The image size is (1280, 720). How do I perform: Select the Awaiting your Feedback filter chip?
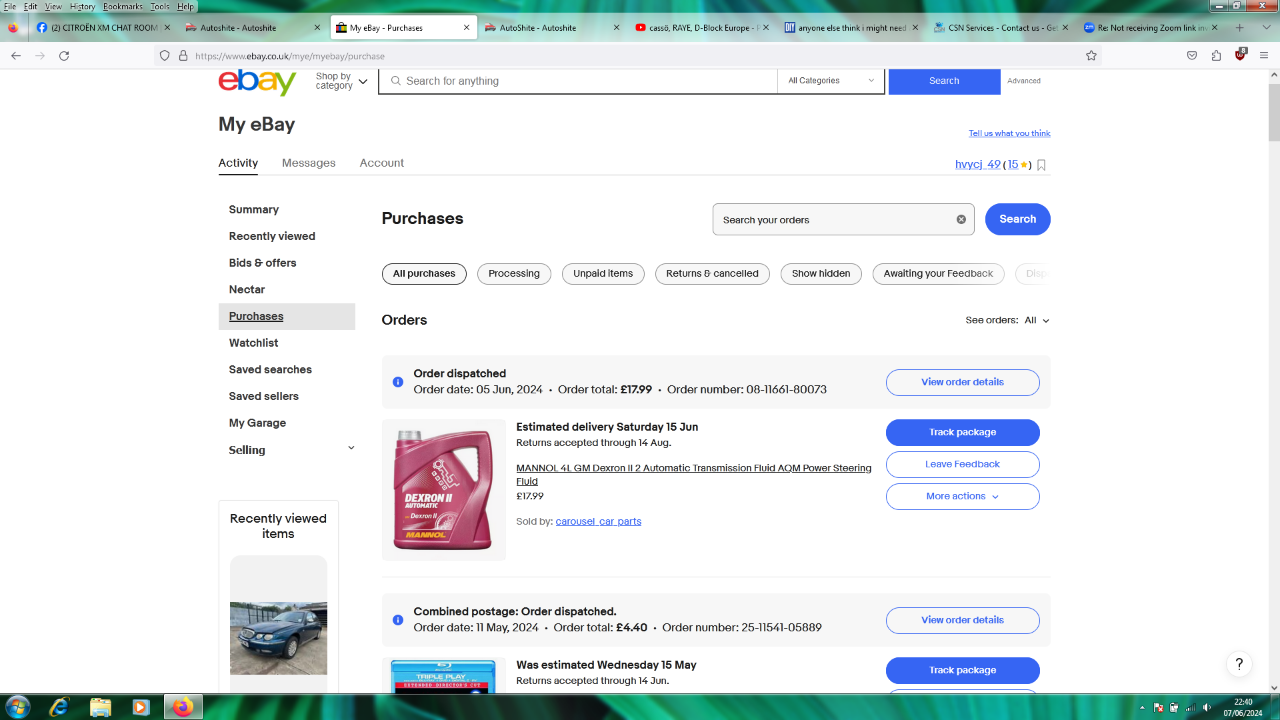938,274
